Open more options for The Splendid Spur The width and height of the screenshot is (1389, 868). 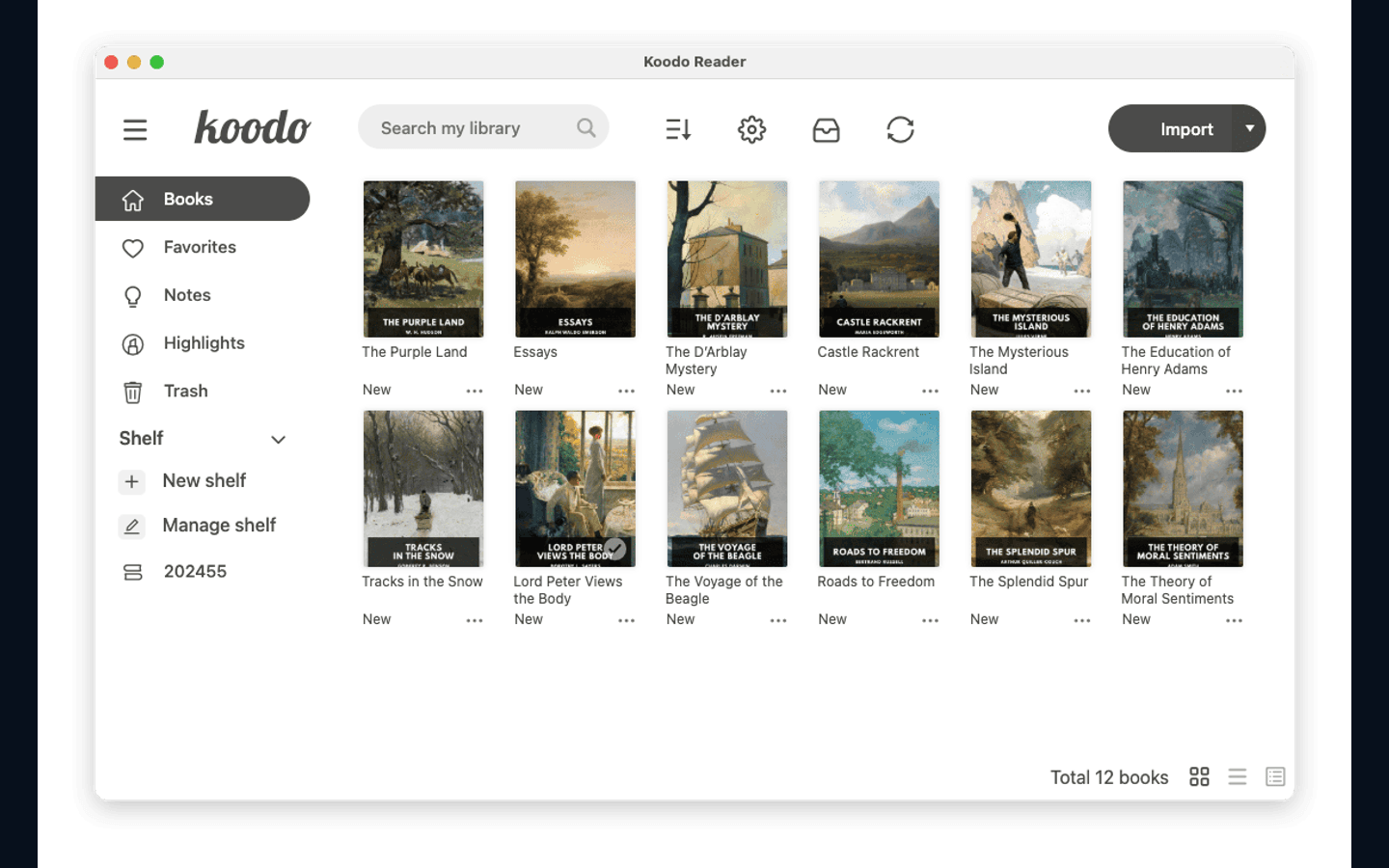tap(1082, 620)
